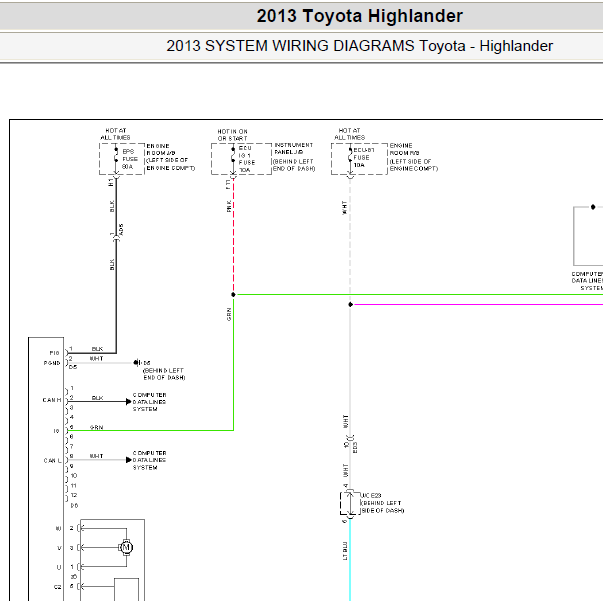Click the 2013 Toyota Highlander title
The height and width of the screenshot is (601, 603).
coord(359,16)
